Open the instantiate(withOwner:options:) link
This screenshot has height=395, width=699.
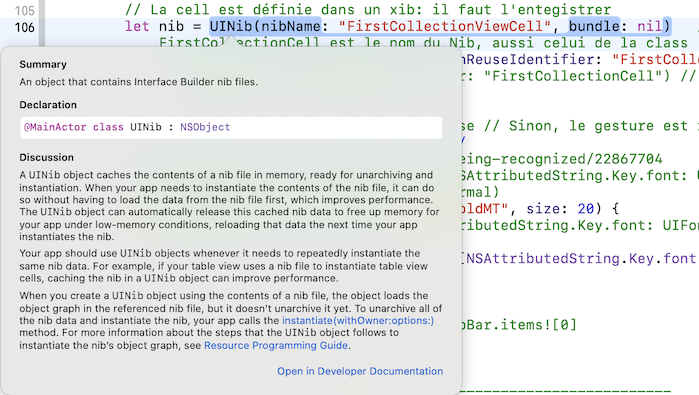[358, 321]
